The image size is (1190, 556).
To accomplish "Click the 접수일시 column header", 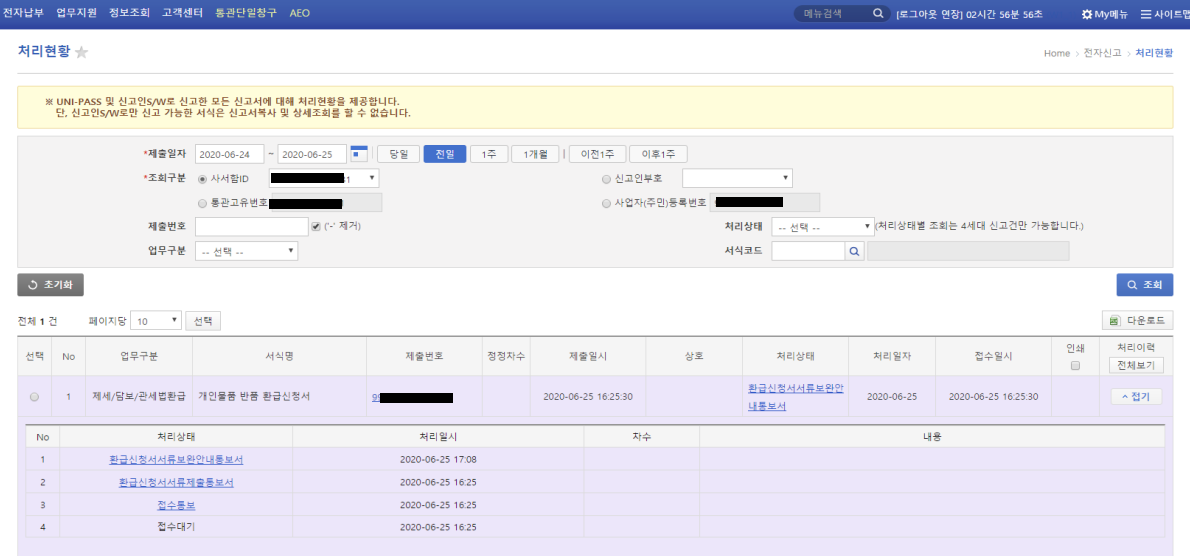I will 993,356.
